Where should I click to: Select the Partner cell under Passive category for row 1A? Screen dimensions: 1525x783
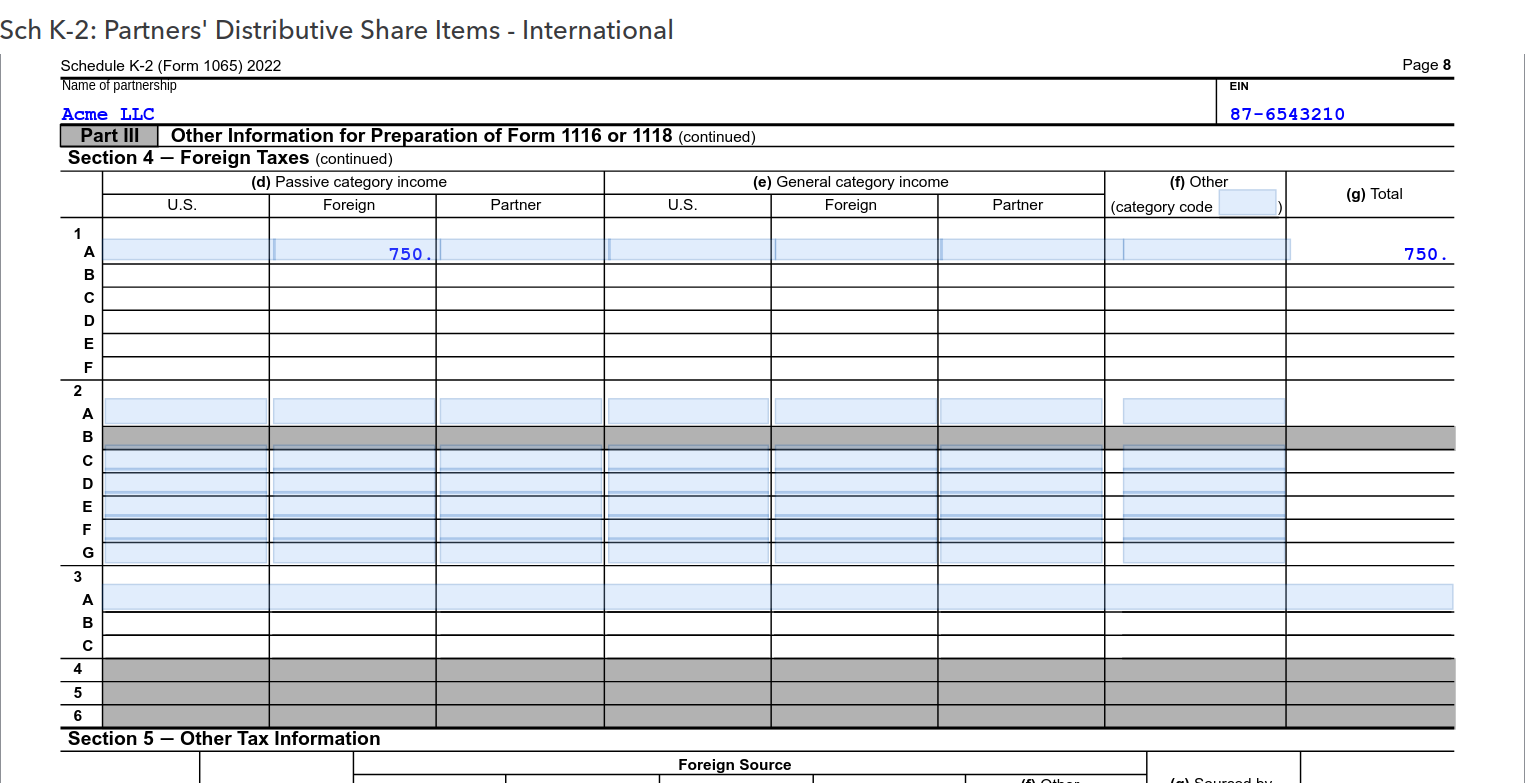(518, 249)
